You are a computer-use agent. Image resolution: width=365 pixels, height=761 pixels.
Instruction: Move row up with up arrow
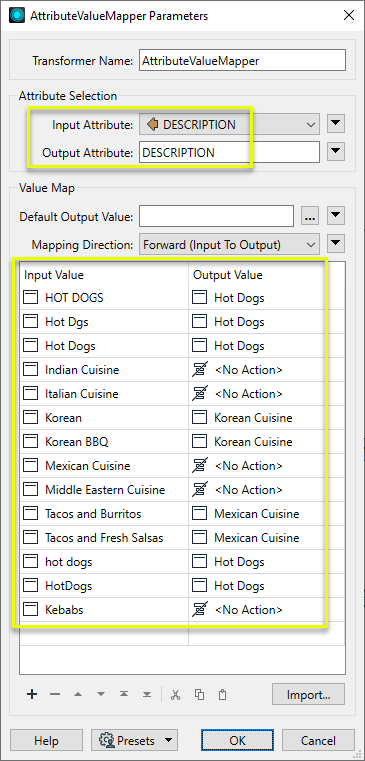(78, 695)
